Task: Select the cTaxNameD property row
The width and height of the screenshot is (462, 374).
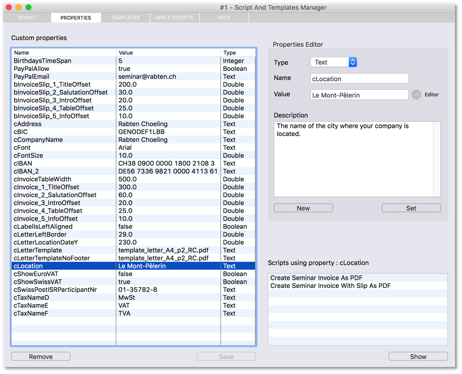Action: click(x=133, y=297)
